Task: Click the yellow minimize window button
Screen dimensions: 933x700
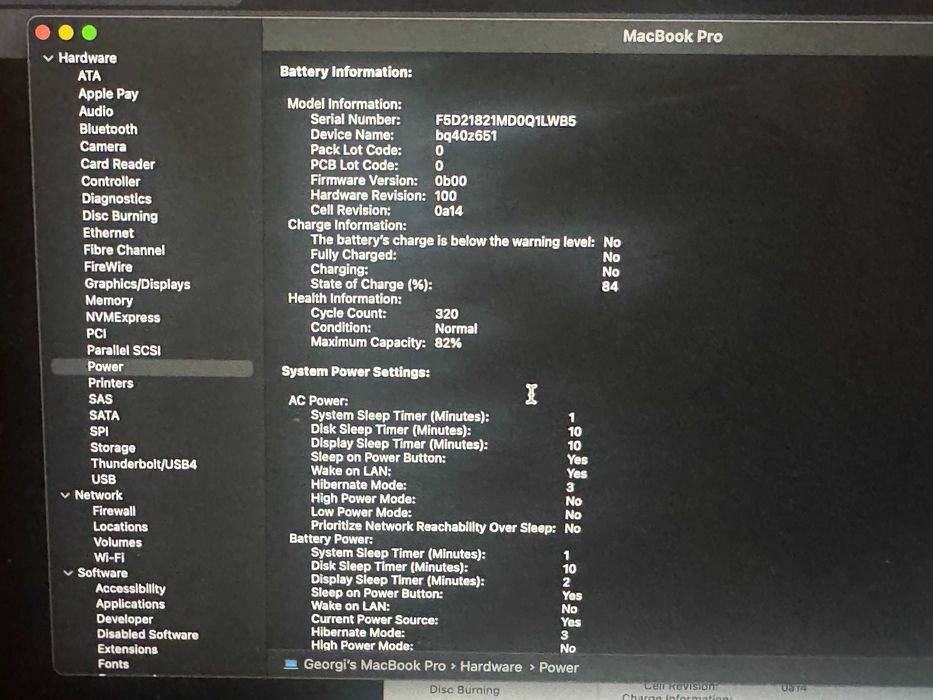Action: [x=66, y=32]
